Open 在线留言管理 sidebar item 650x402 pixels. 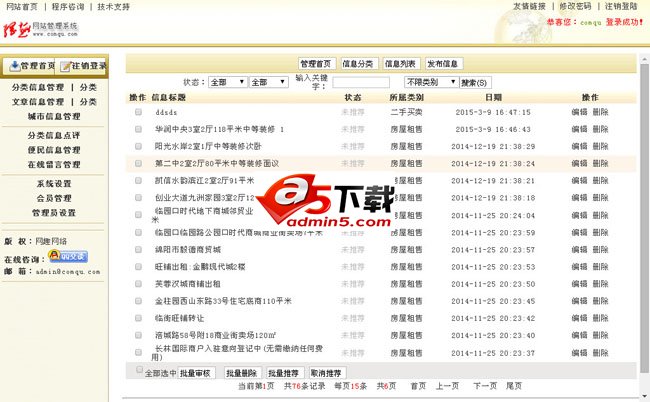(54, 165)
